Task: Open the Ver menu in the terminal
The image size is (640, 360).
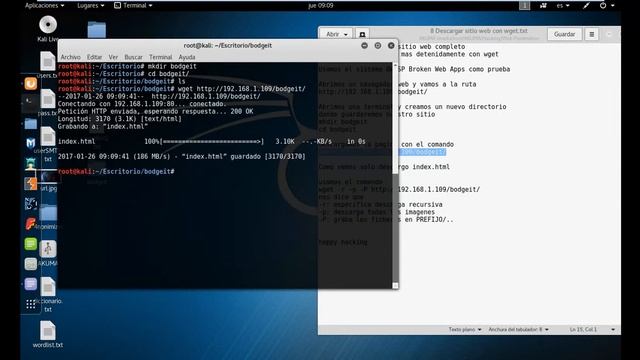Action: tap(113, 57)
